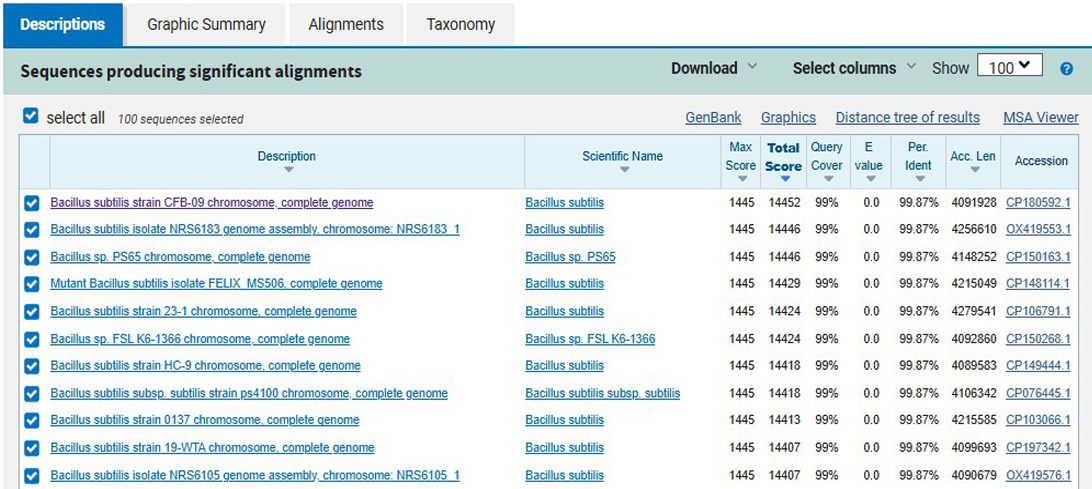Switch to the Taxonomy tab
1092x489 pixels.
pyautogui.click(x=460, y=24)
